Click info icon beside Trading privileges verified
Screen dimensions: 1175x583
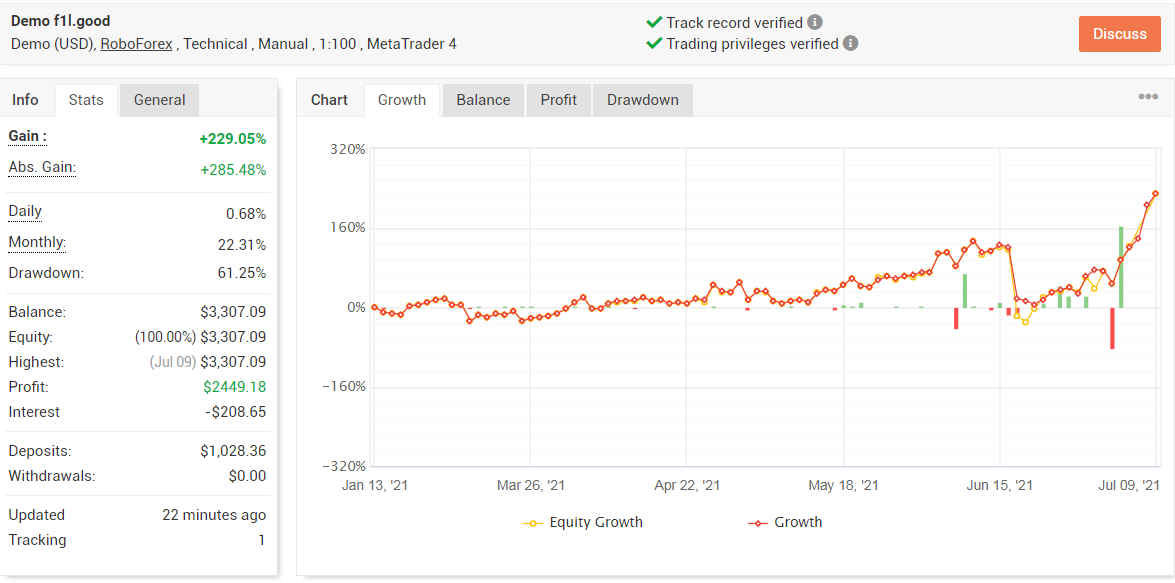[x=851, y=43]
